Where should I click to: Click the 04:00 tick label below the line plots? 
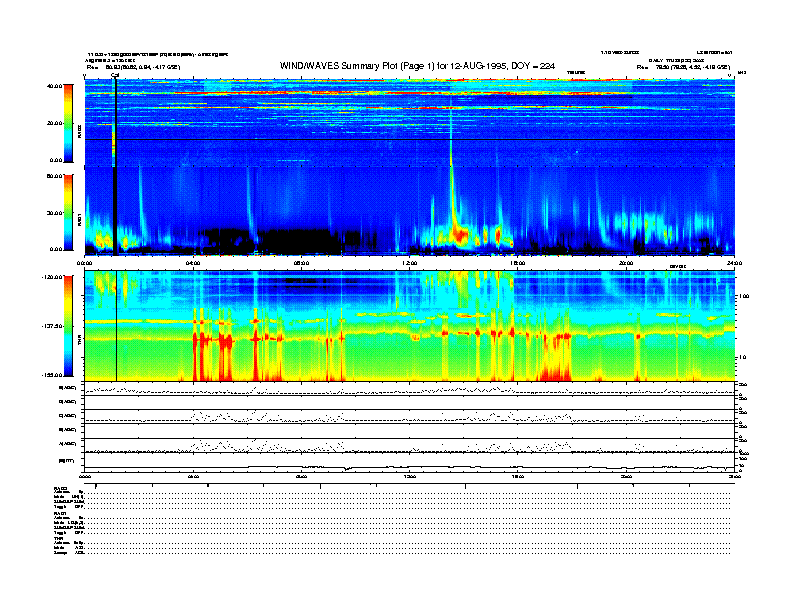tap(193, 476)
